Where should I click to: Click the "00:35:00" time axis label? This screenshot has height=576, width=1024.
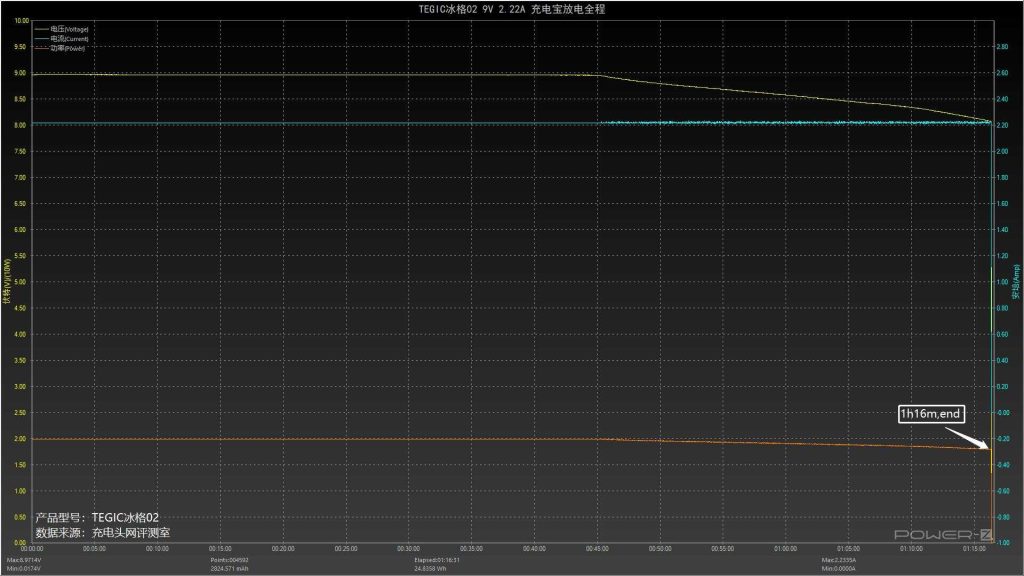(x=471, y=549)
